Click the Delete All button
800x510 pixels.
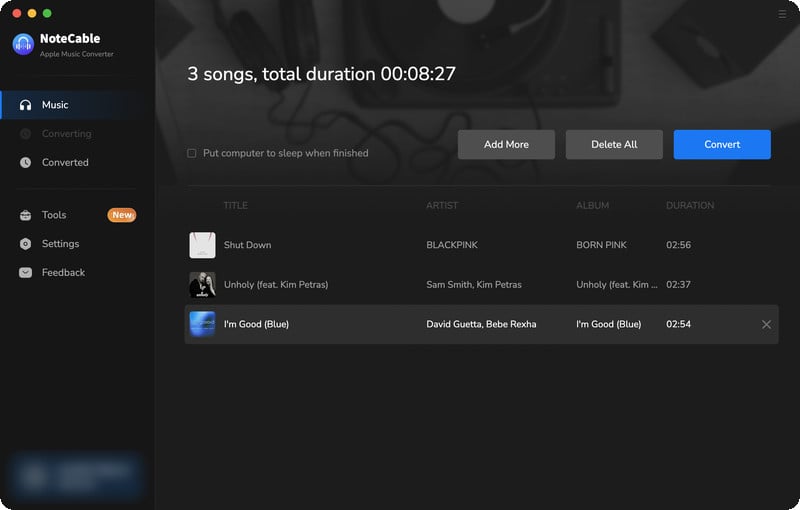pos(614,144)
